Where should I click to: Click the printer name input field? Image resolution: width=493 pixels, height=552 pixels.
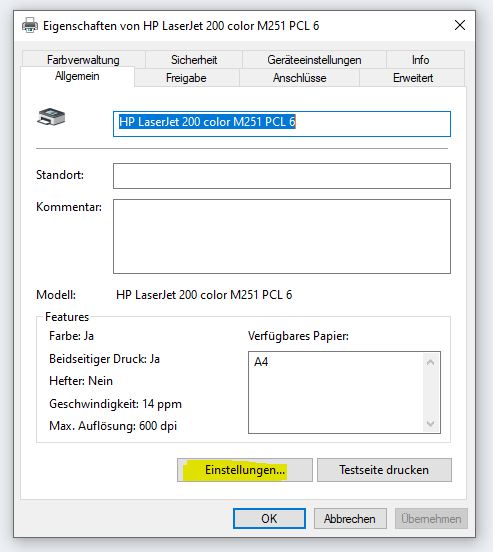[282, 124]
